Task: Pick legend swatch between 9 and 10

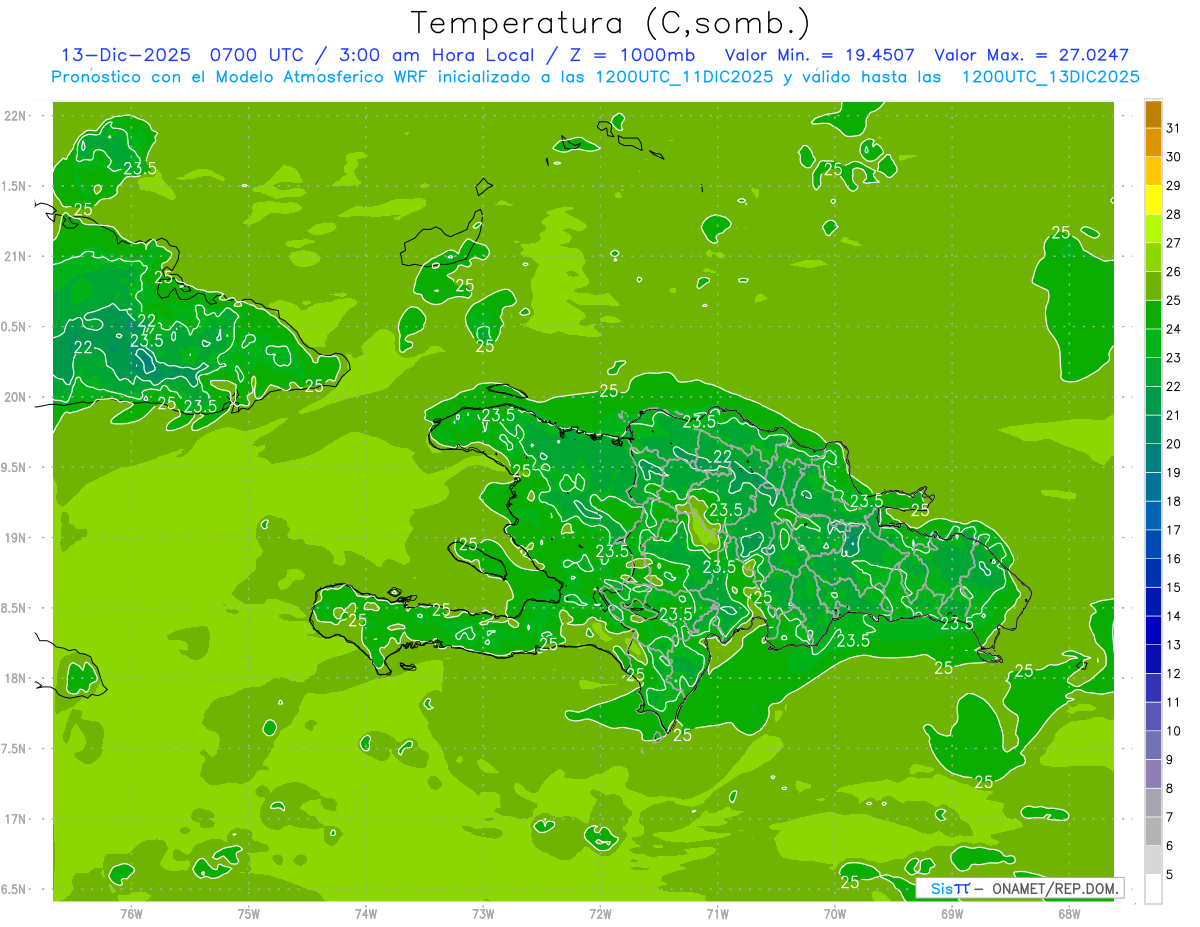Action: 1153,745
